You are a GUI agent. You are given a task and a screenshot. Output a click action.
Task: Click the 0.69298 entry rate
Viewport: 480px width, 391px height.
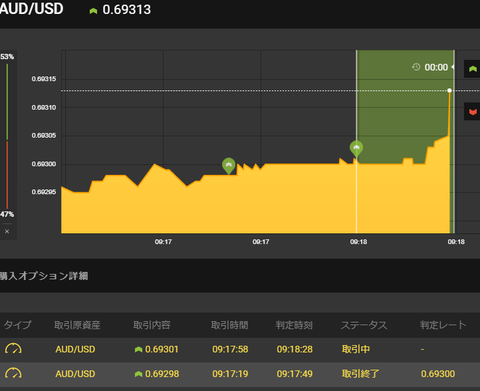tap(162, 374)
